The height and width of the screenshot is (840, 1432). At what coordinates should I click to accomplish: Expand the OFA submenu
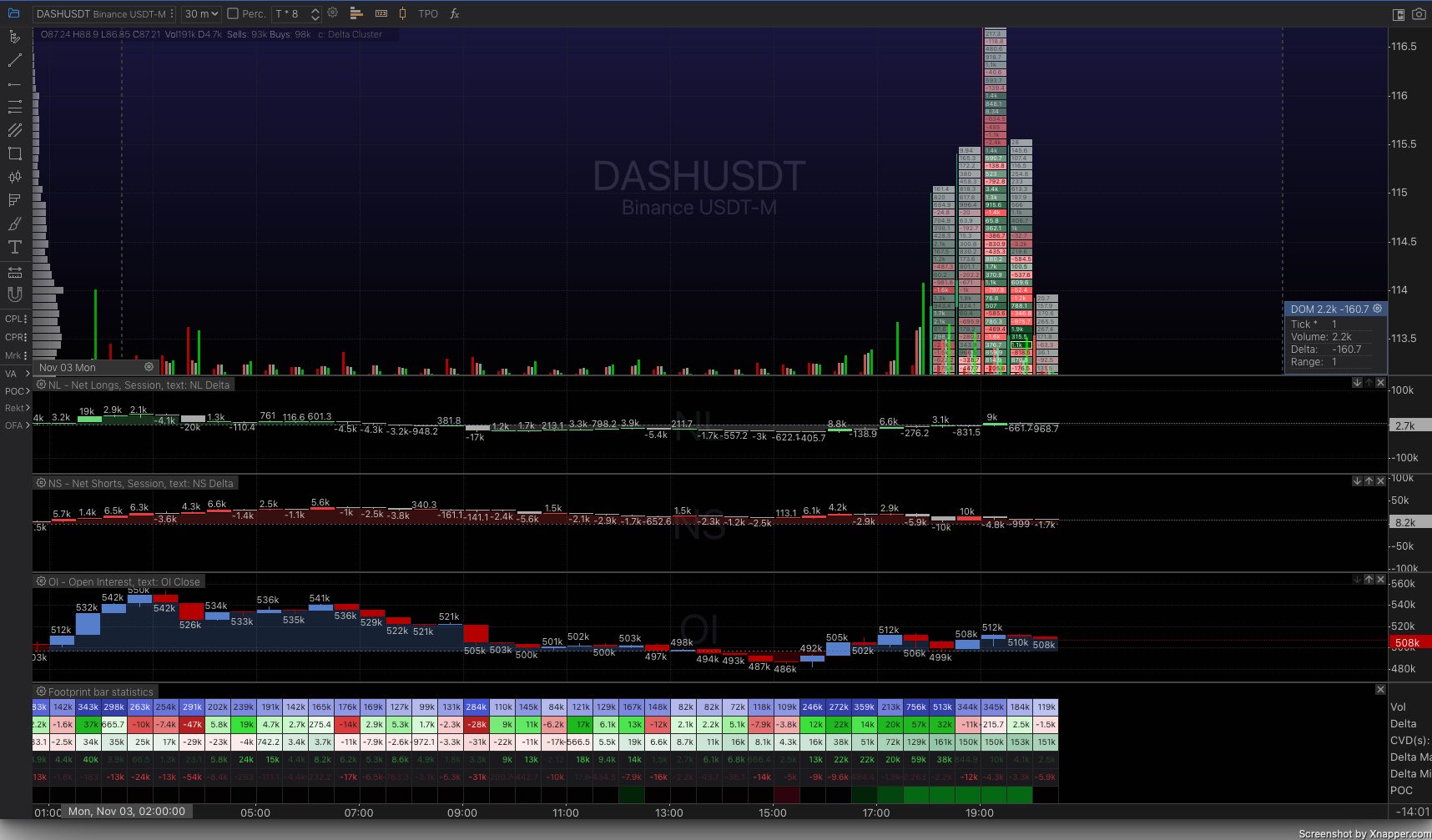coord(28,425)
